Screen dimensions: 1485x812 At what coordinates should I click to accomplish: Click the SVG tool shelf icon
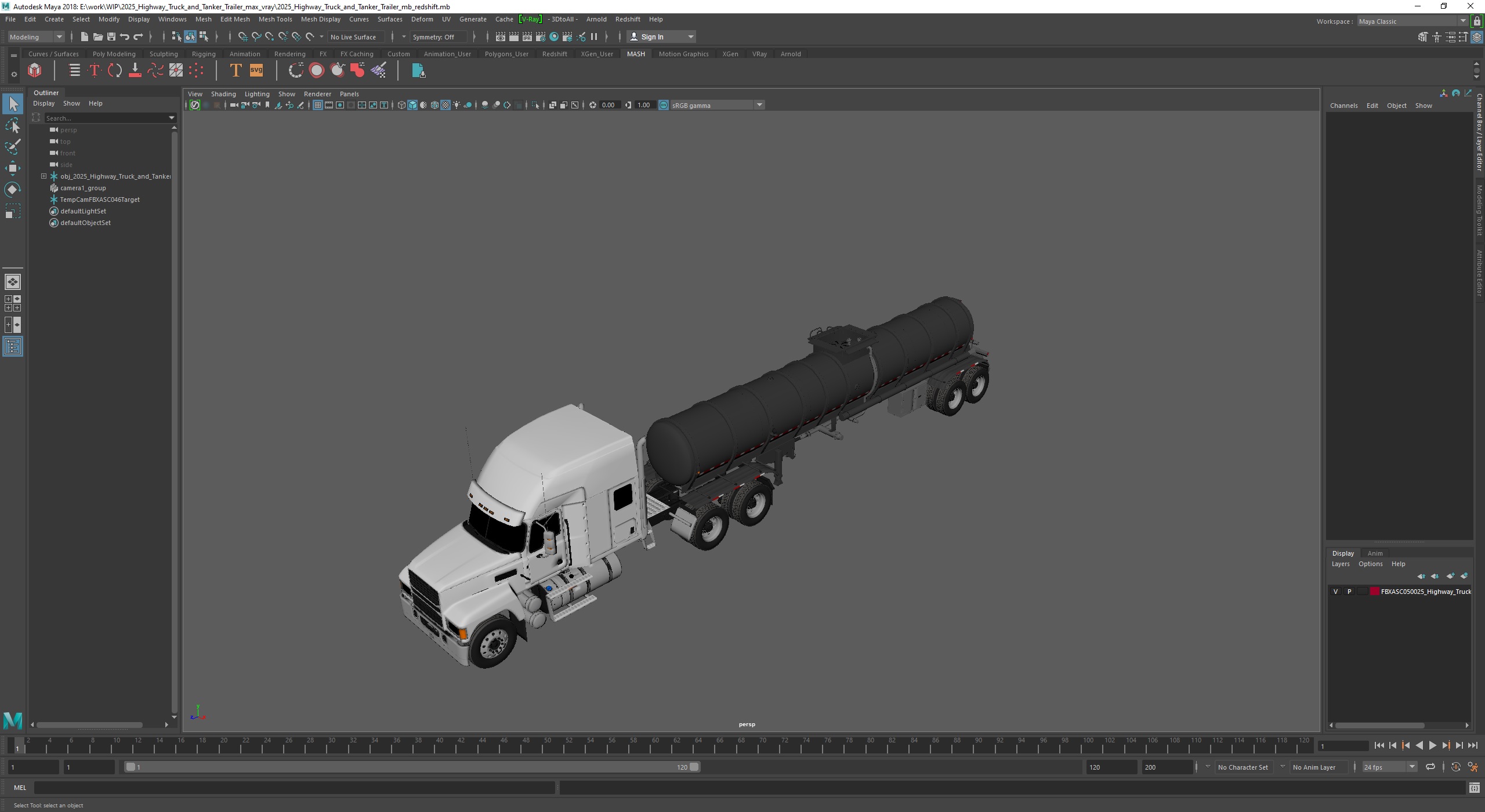[256, 71]
